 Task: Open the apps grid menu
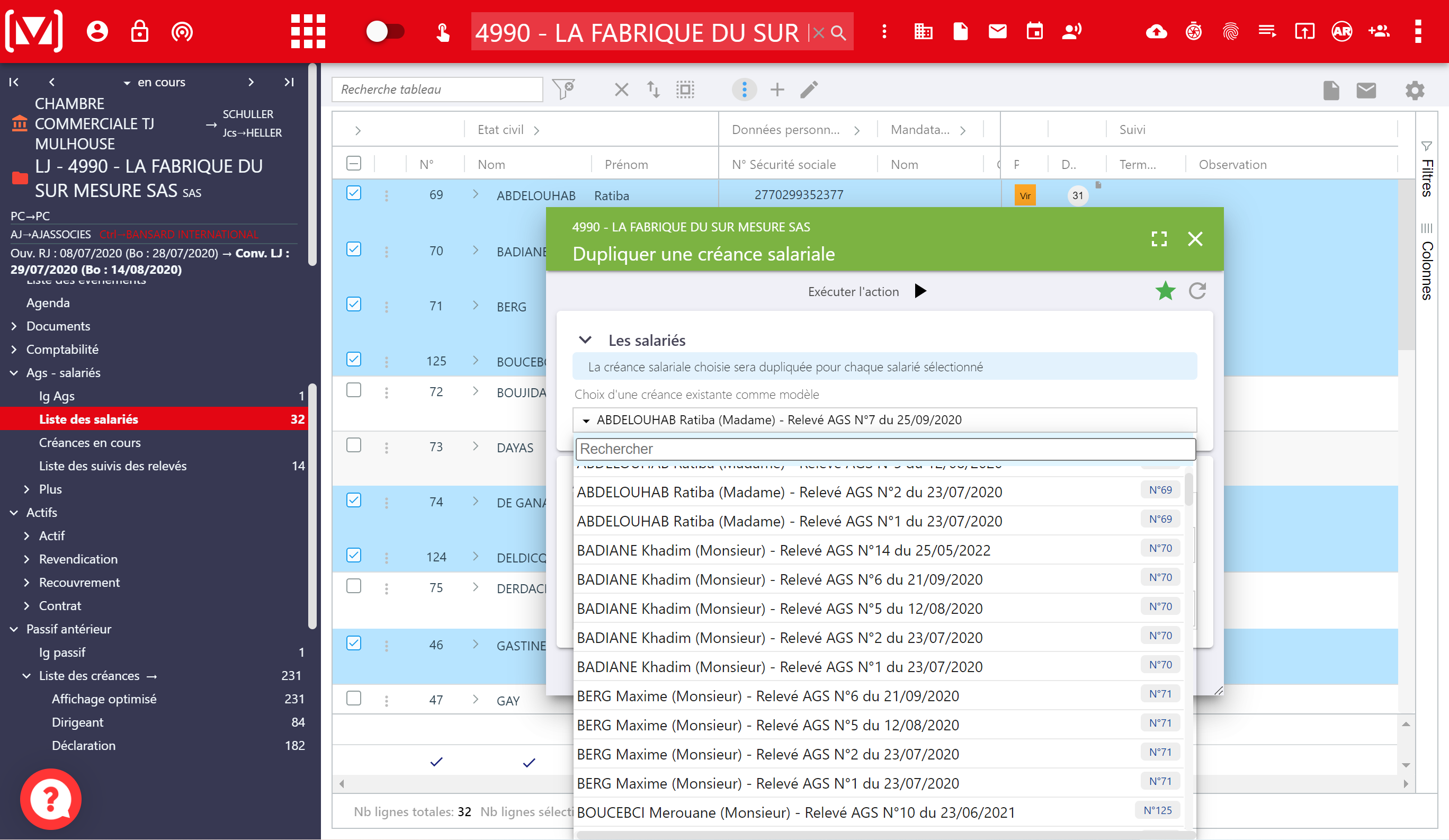tap(308, 32)
